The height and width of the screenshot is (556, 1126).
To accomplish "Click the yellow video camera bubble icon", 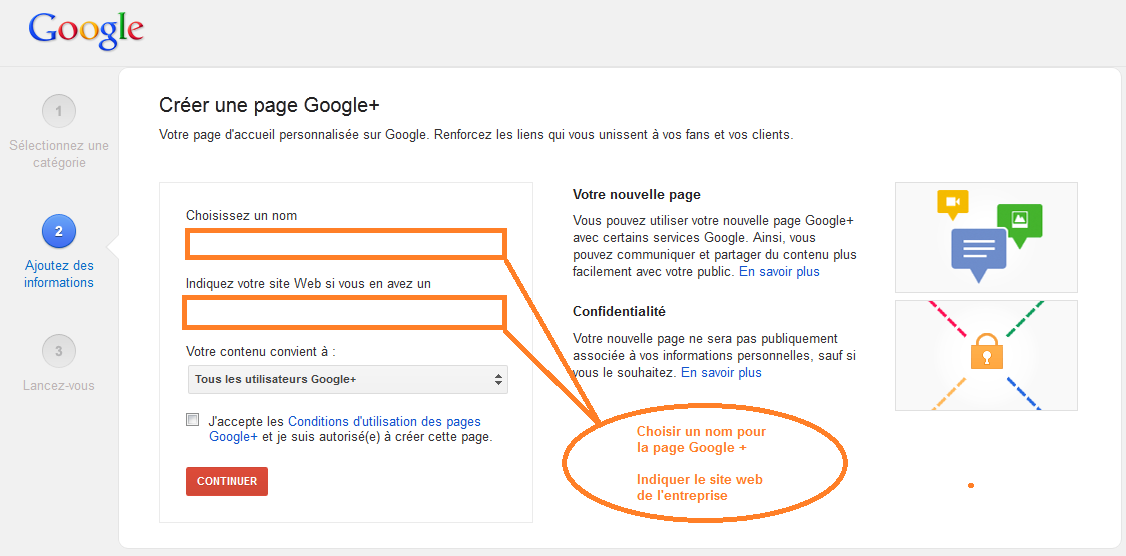I will point(952,203).
